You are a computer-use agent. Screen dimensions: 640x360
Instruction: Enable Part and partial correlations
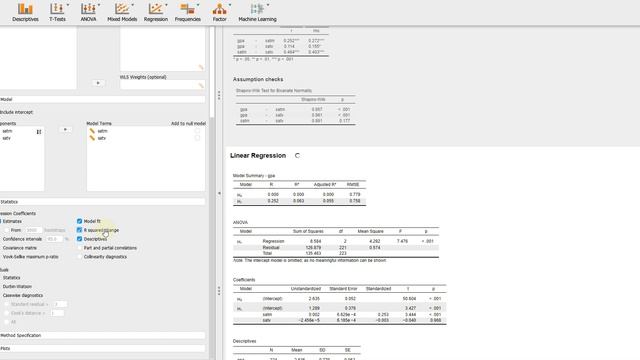coord(80,248)
